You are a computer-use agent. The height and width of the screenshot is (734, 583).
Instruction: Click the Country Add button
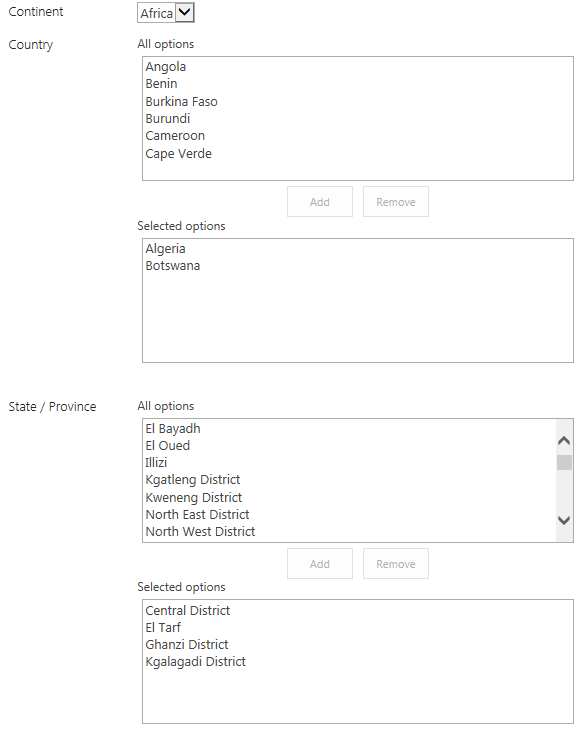point(320,202)
